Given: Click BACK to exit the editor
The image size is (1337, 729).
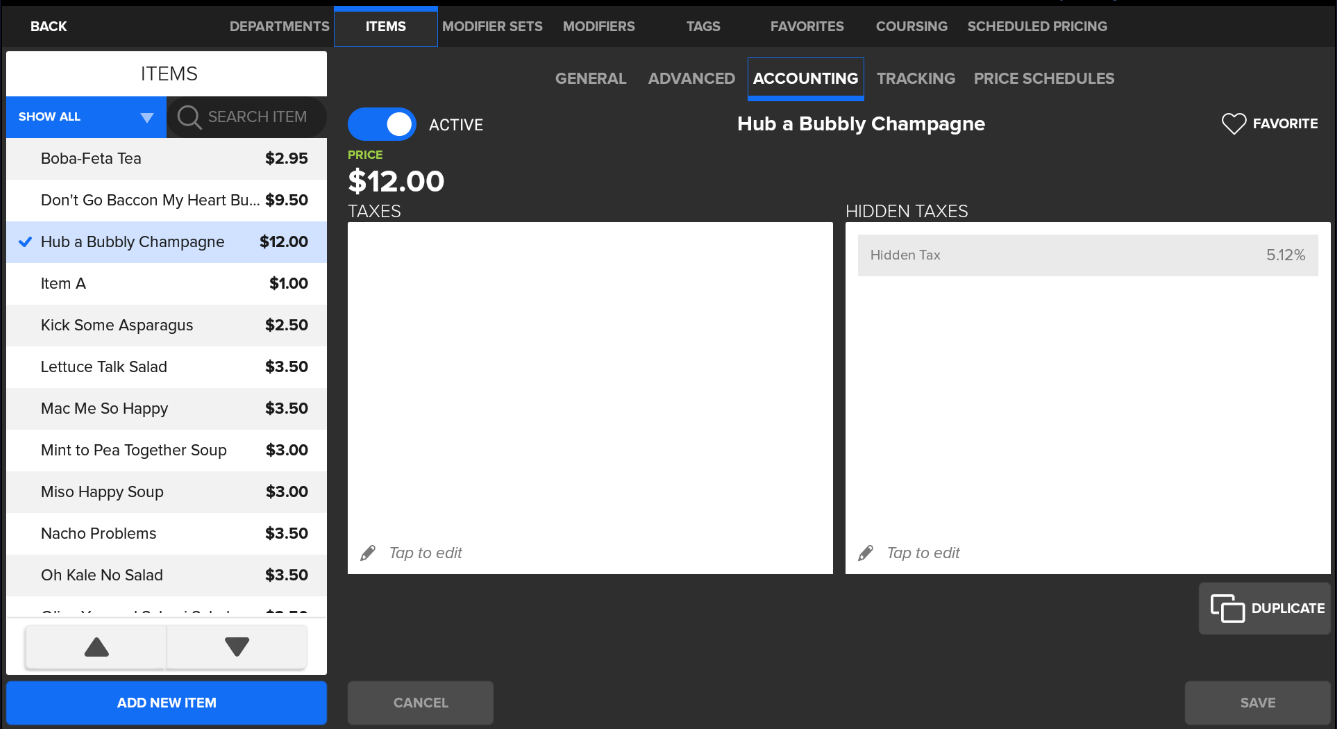Looking at the screenshot, I should (48, 26).
